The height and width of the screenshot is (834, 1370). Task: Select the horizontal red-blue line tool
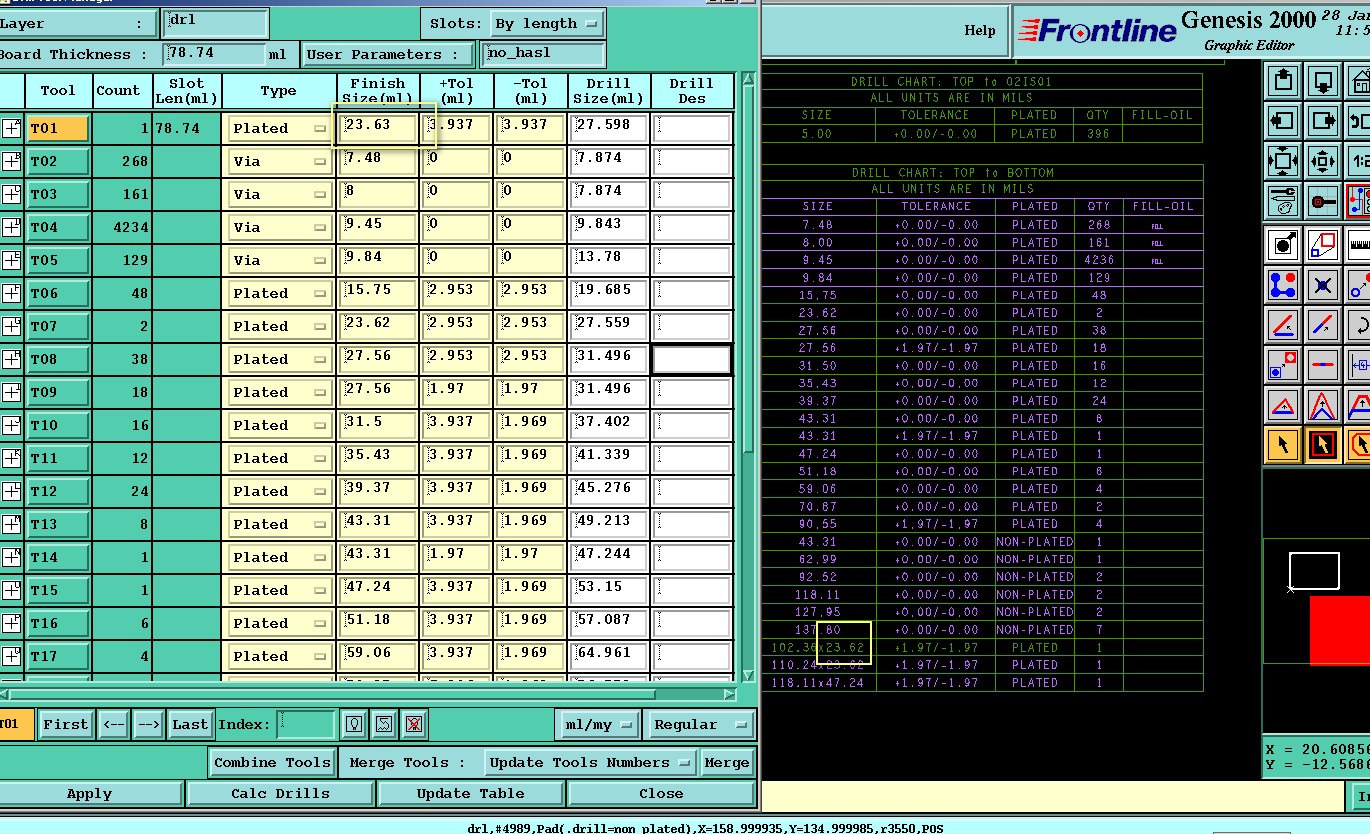coord(1322,365)
